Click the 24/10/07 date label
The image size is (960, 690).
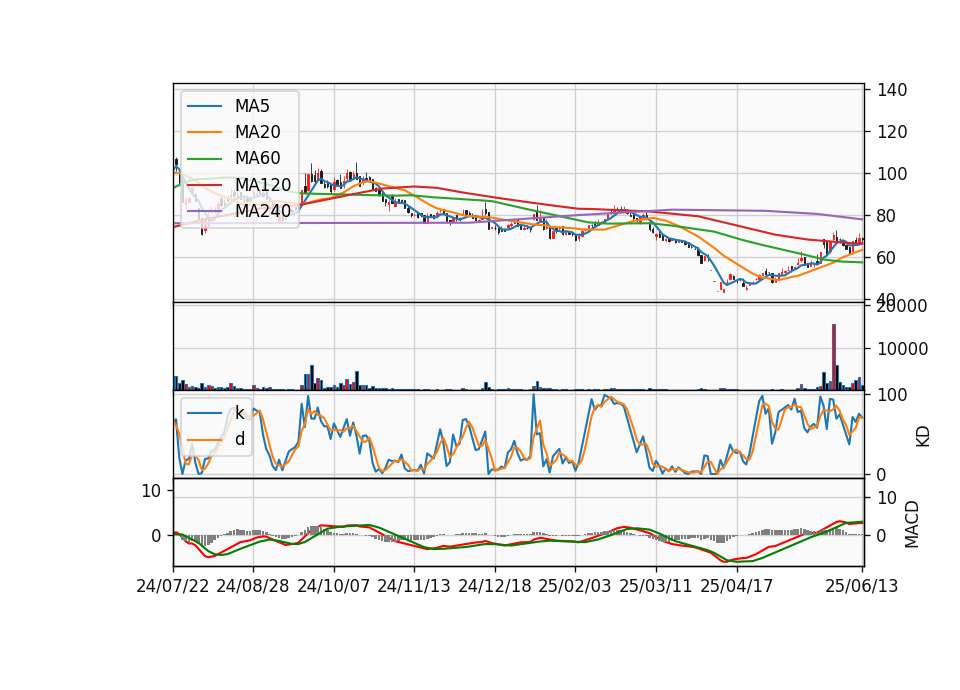pos(334,586)
